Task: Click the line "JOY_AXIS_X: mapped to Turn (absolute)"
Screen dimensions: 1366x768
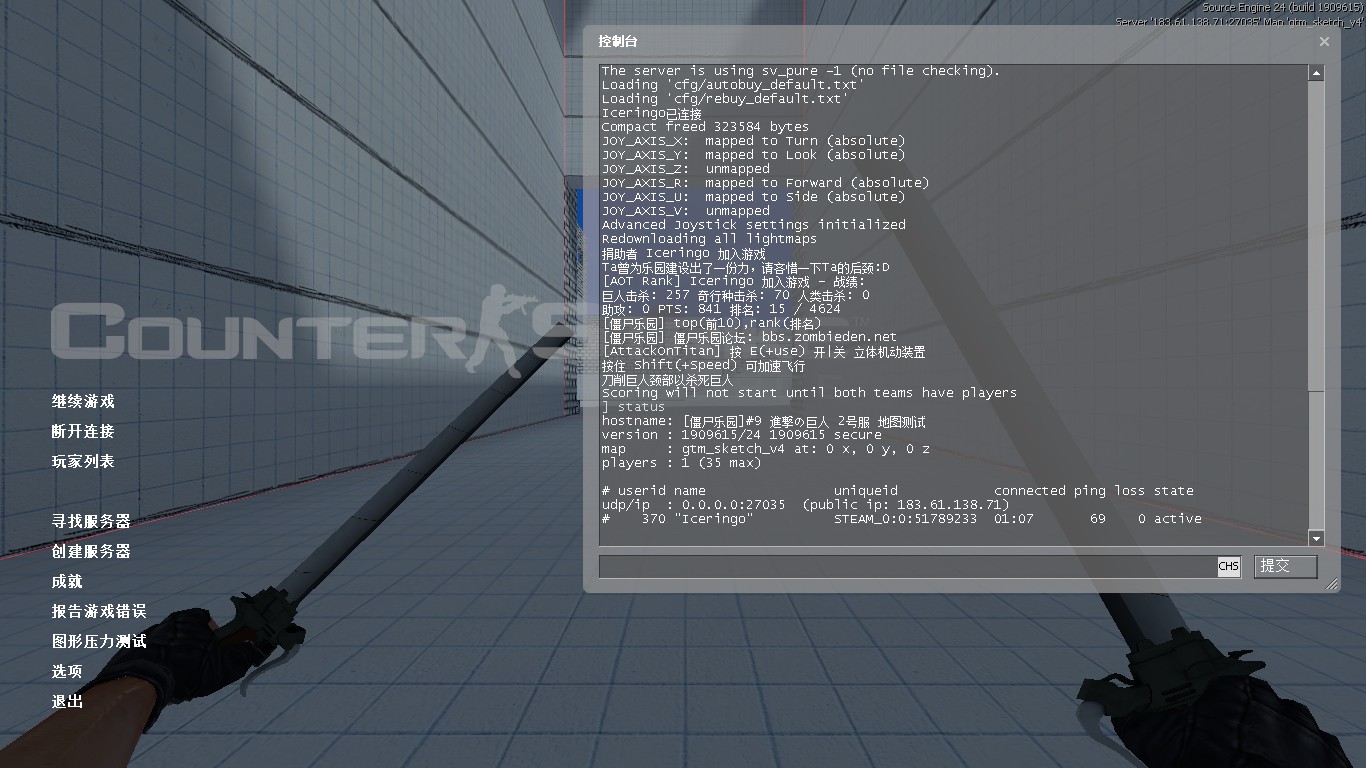Action: point(753,141)
